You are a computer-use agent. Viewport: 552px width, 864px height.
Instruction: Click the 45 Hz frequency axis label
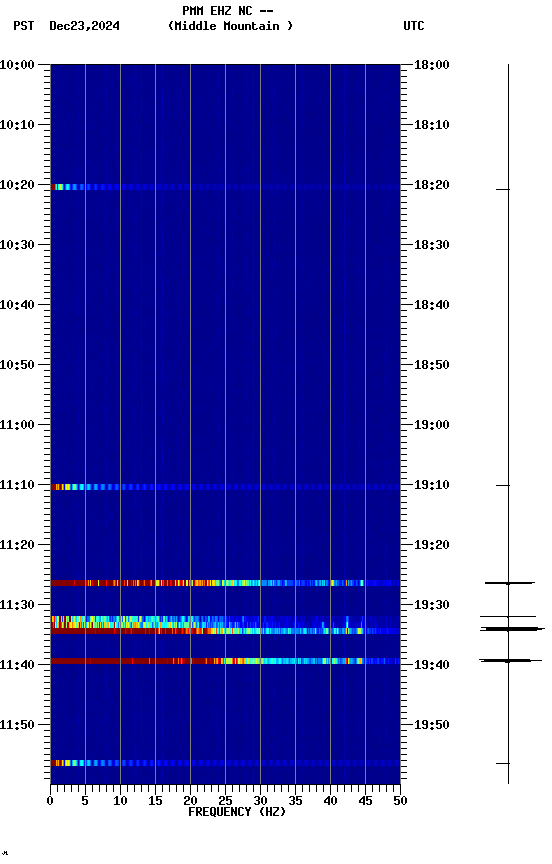coord(365,801)
